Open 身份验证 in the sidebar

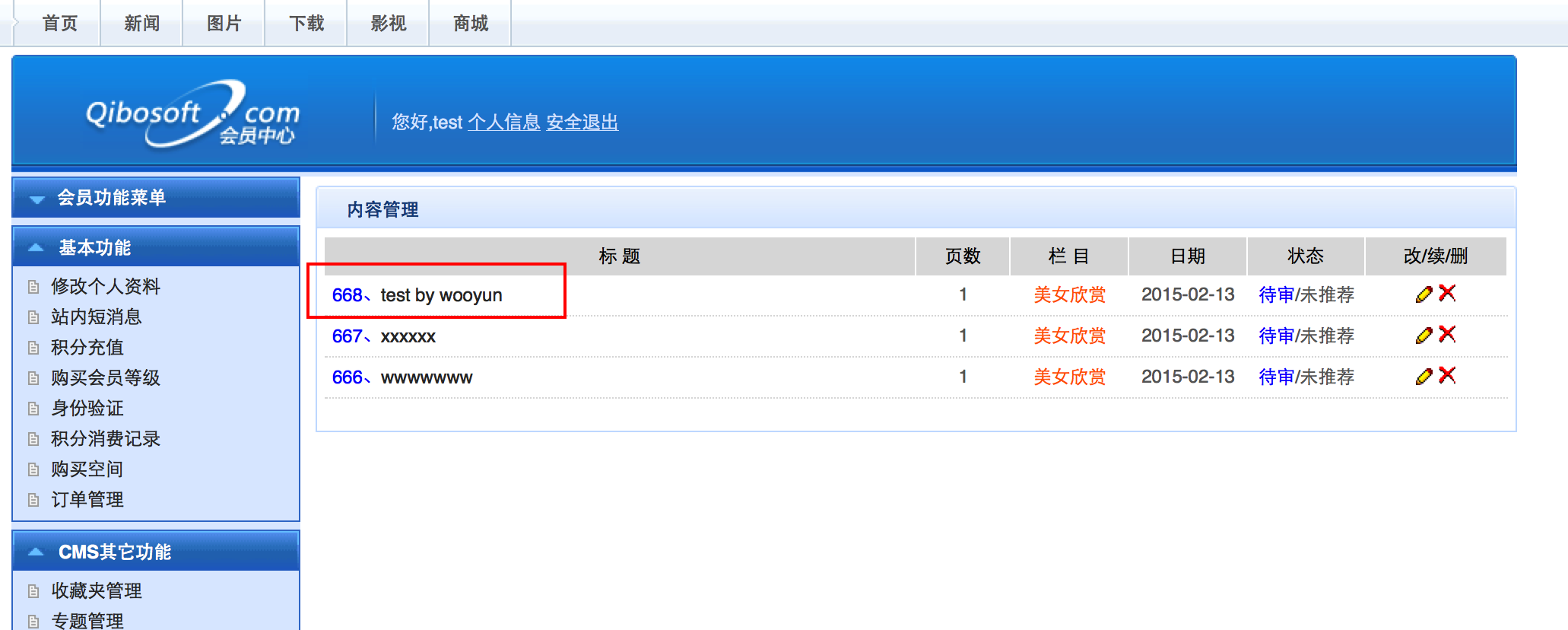coord(87,408)
